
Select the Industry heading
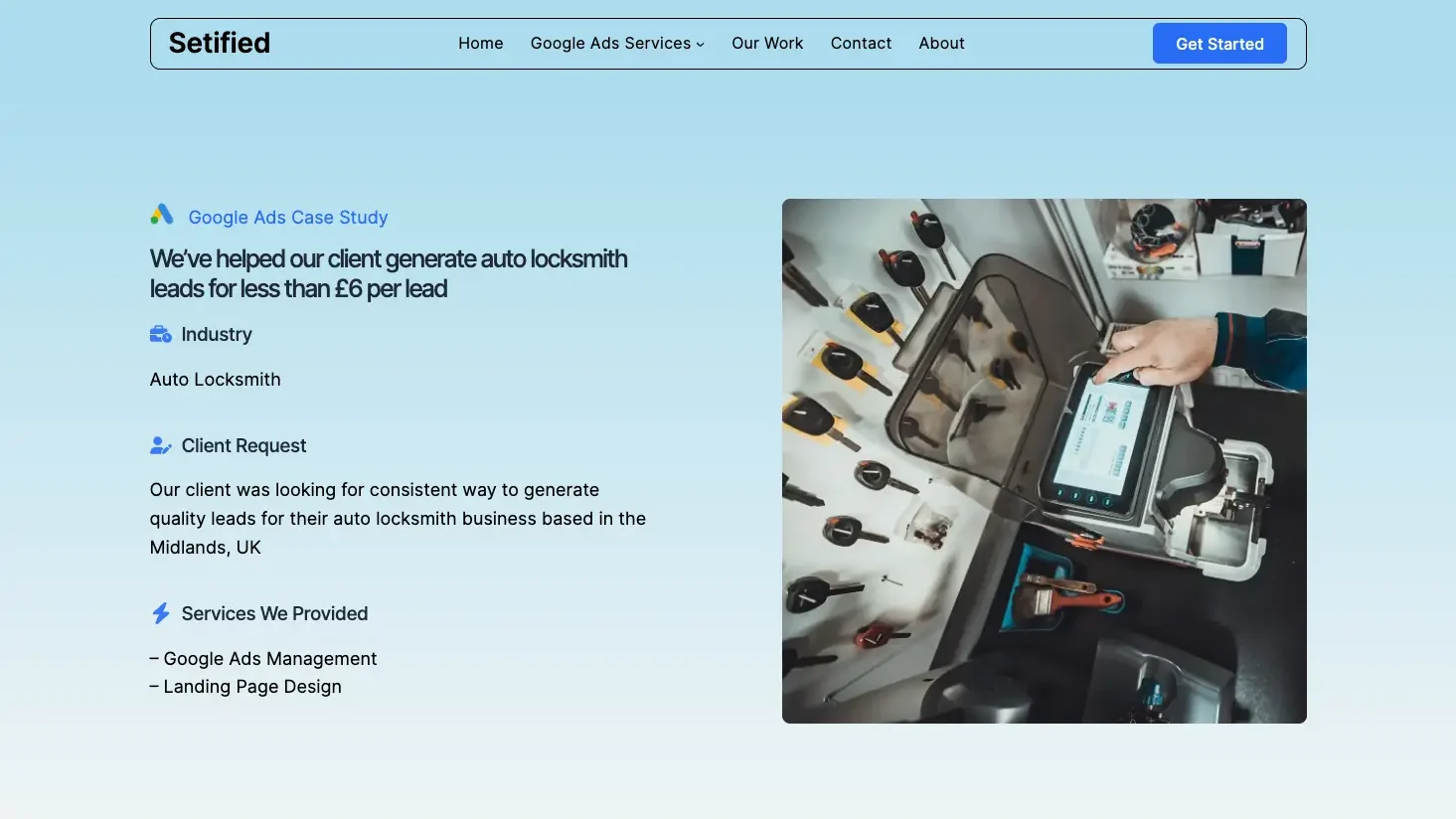coord(217,335)
